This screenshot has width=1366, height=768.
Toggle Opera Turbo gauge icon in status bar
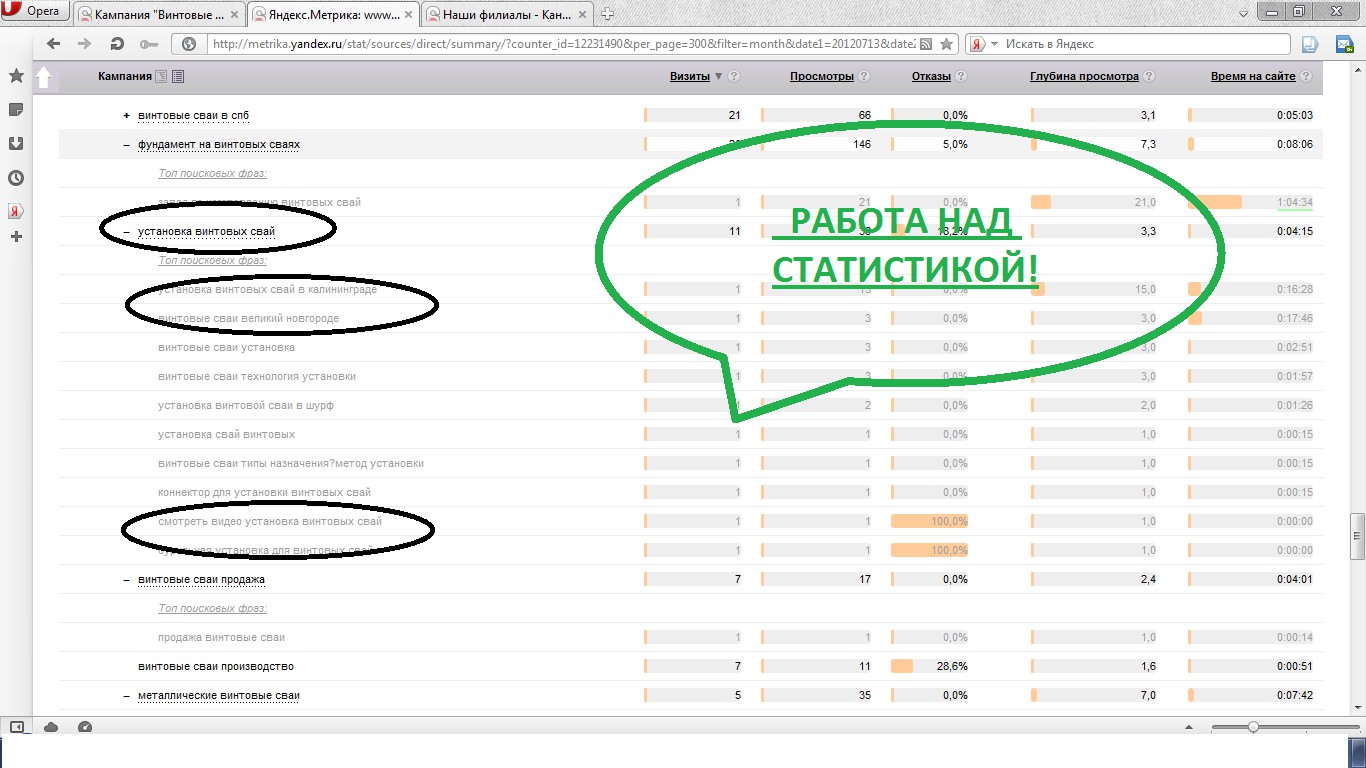[x=85, y=727]
